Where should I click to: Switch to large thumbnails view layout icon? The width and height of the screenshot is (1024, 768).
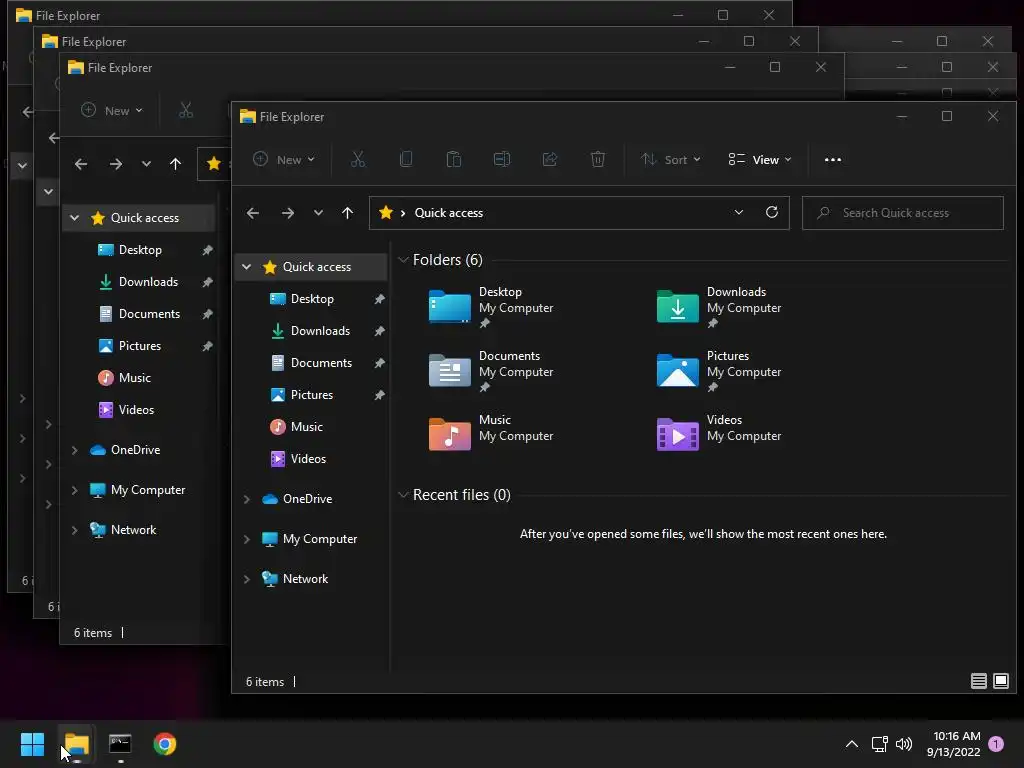[x=1000, y=681]
